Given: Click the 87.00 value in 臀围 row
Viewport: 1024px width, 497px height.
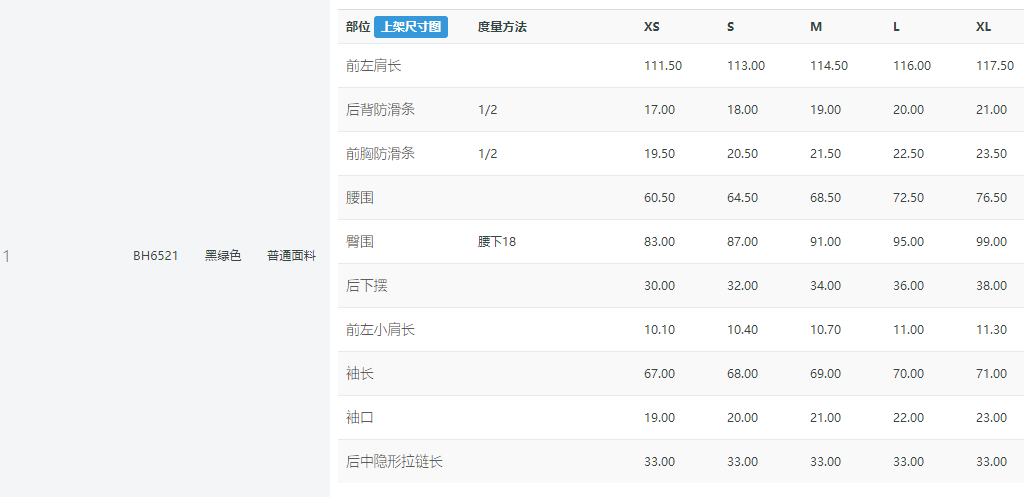Looking at the screenshot, I should point(743,242).
